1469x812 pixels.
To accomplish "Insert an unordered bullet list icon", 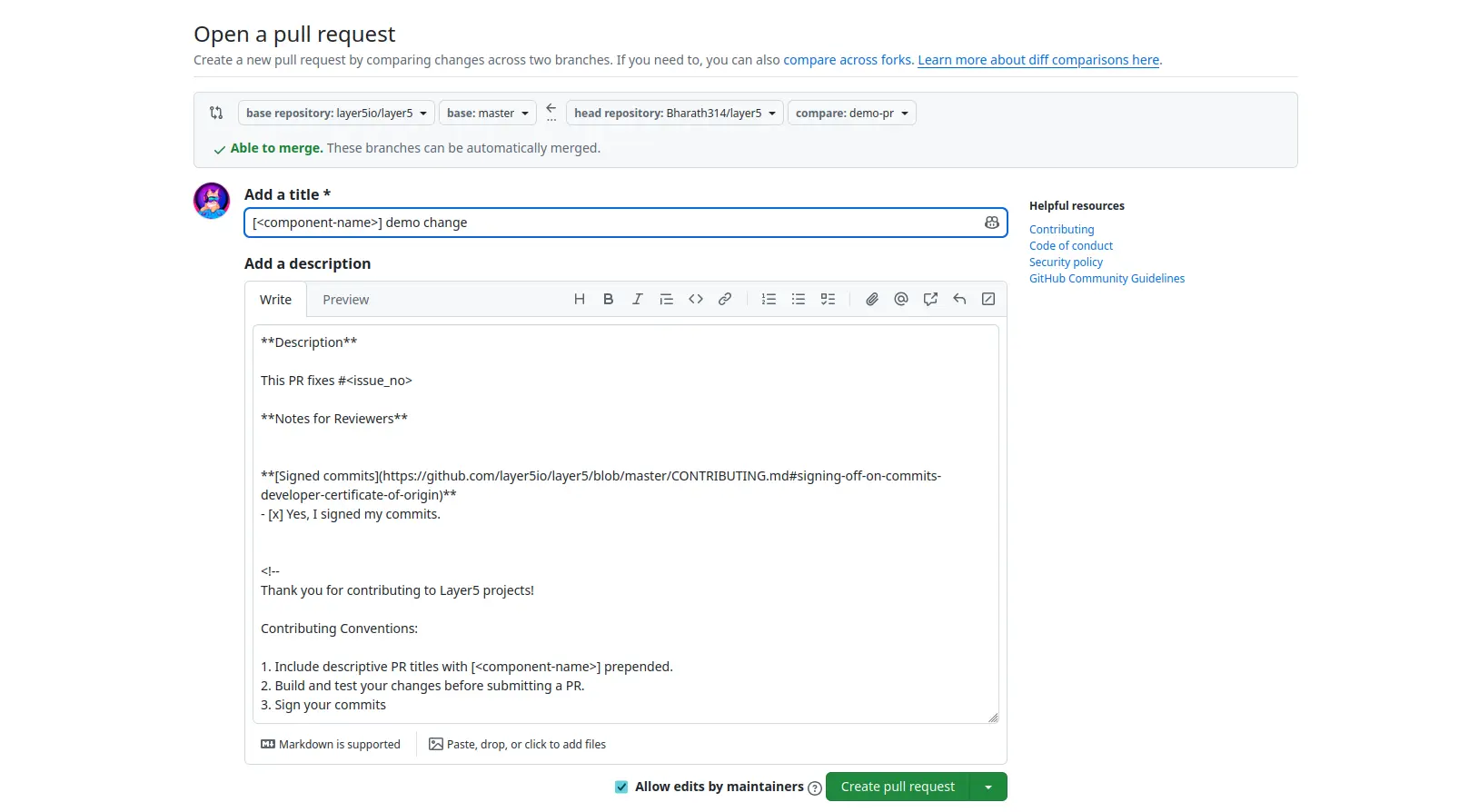I will 798,299.
